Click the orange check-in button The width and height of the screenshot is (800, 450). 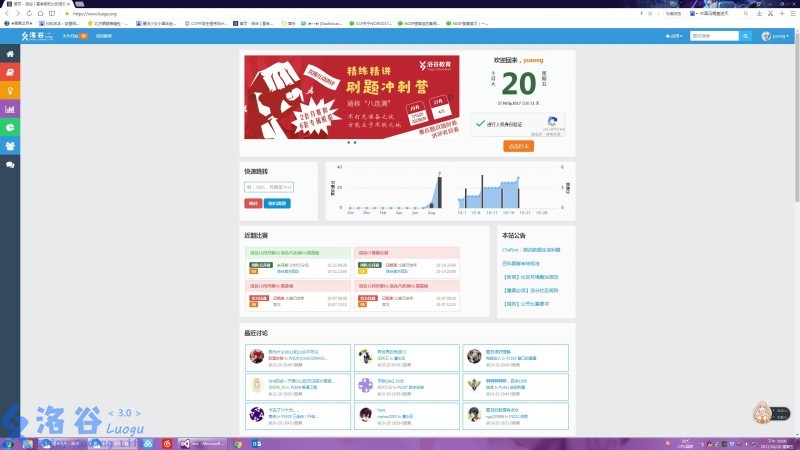click(x=518, y=146)
